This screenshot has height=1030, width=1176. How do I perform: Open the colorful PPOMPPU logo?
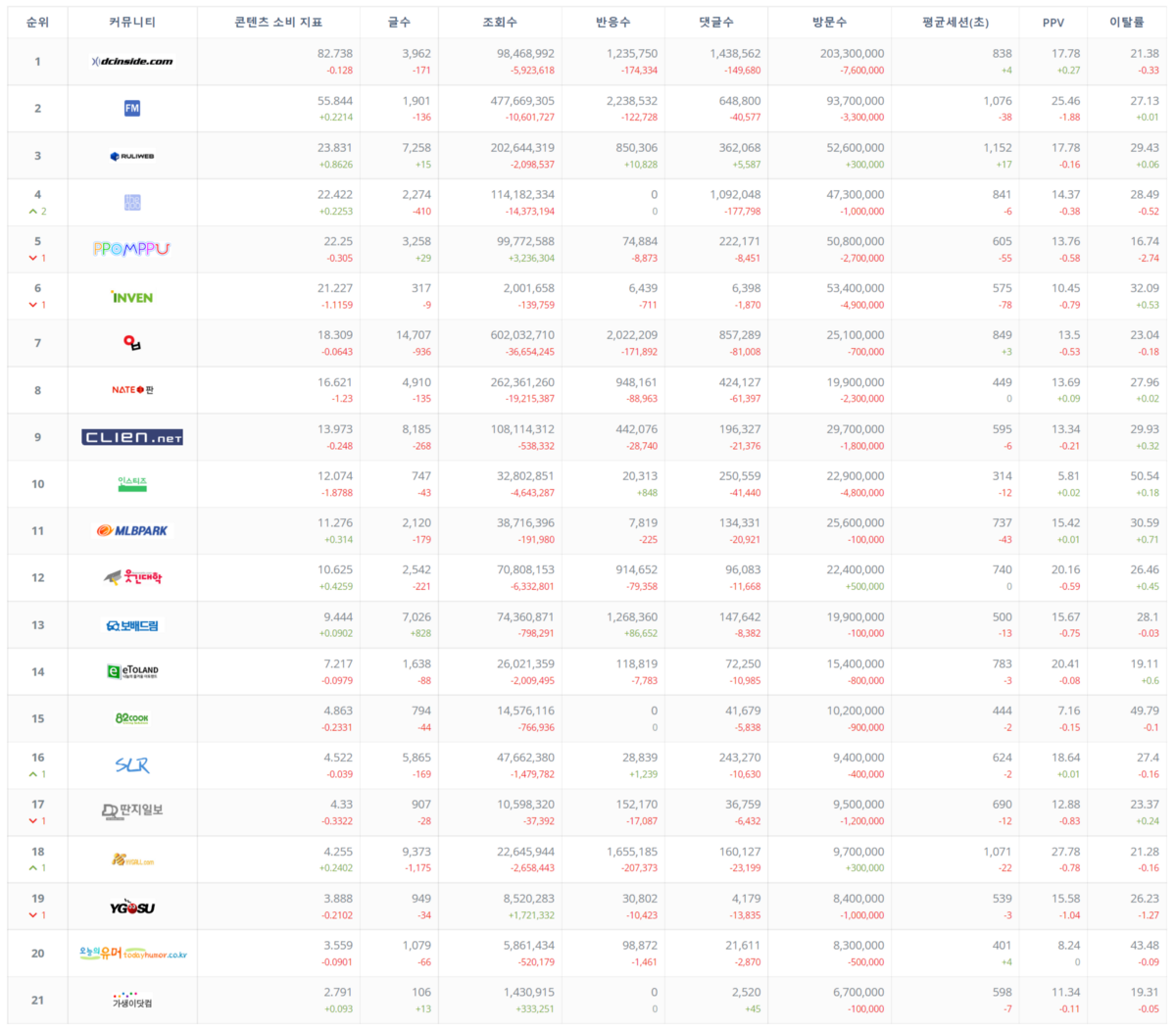[132, 249]
